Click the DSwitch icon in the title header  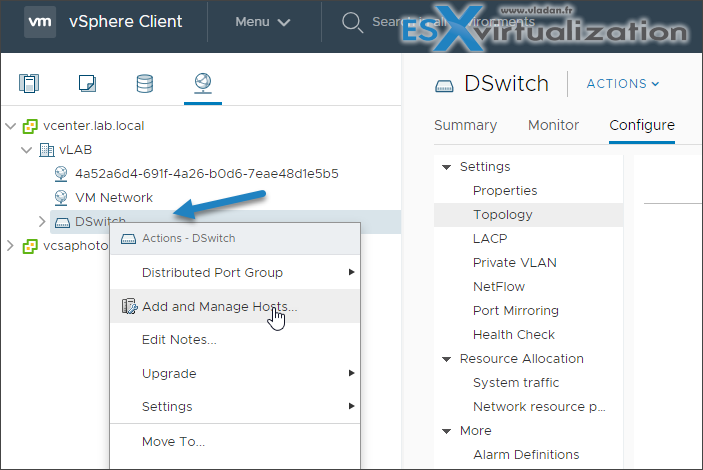tap(444, 85)
